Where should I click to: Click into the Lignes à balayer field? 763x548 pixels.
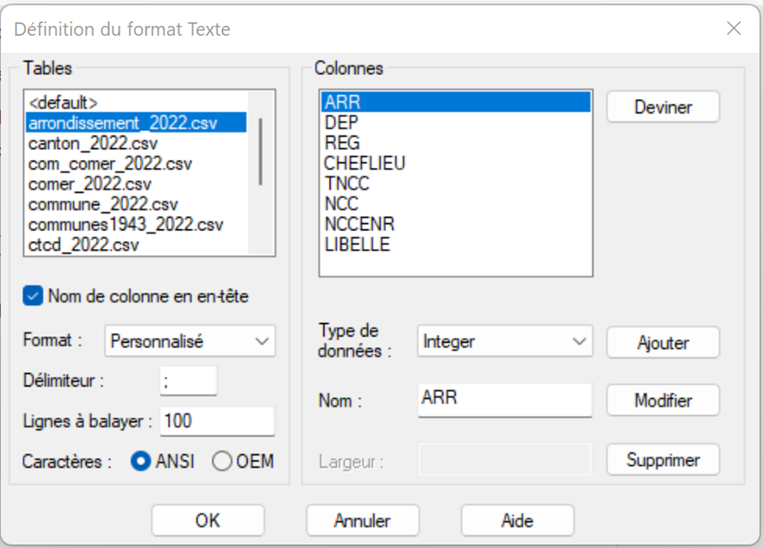pyautogui.click(x=216, y=421)
